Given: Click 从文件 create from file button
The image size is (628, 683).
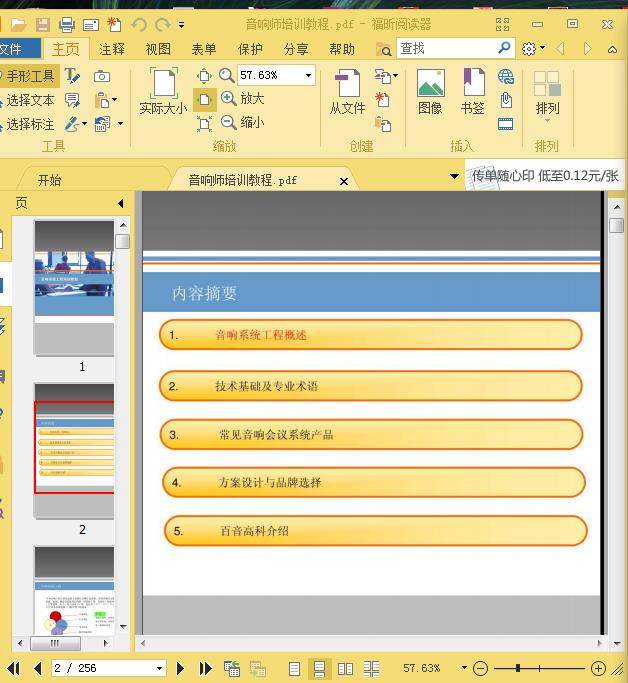Looking at the screenshot, I should pyautogui.click(x=347, y=91).
